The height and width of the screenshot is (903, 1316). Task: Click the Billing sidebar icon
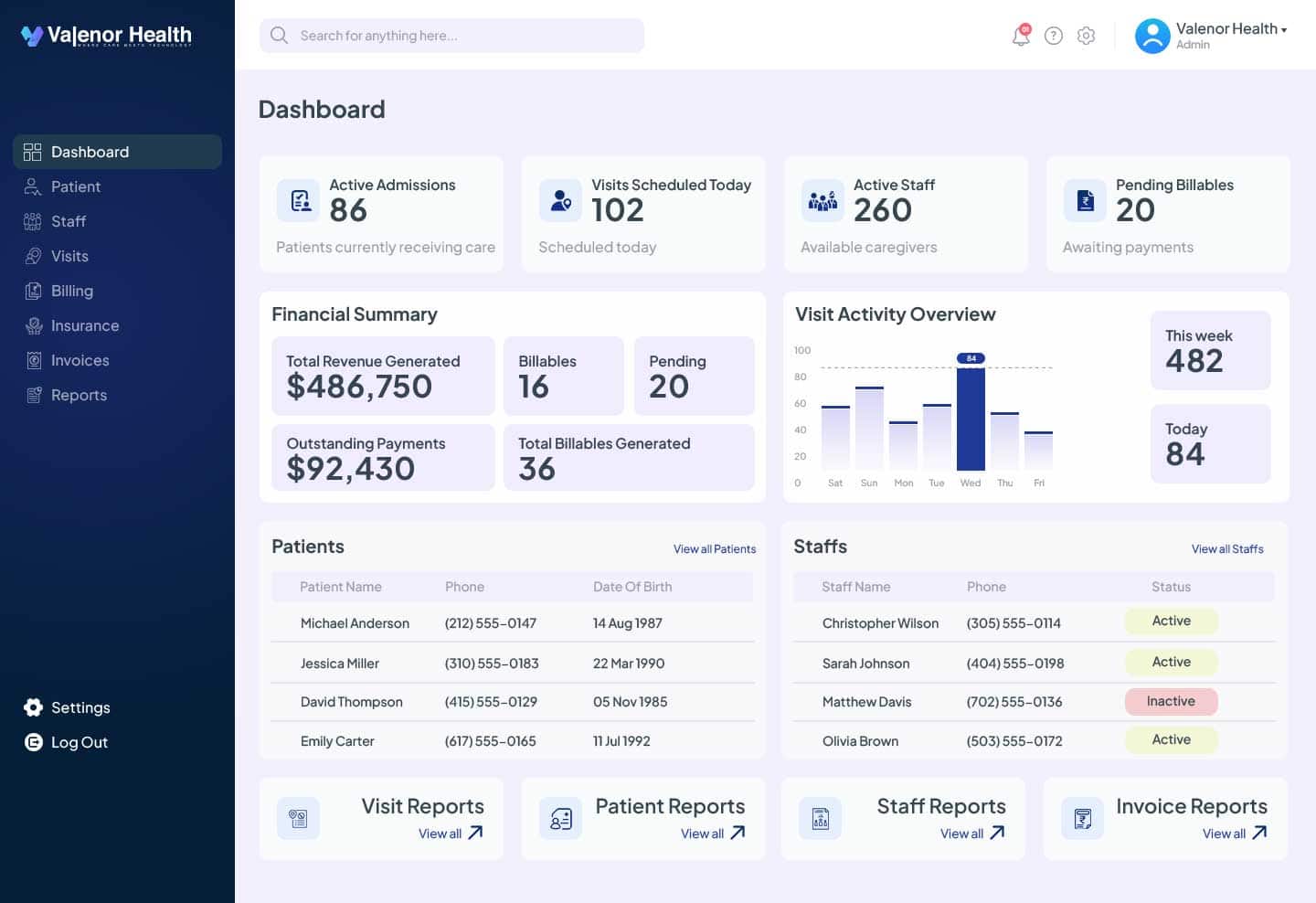34,291
